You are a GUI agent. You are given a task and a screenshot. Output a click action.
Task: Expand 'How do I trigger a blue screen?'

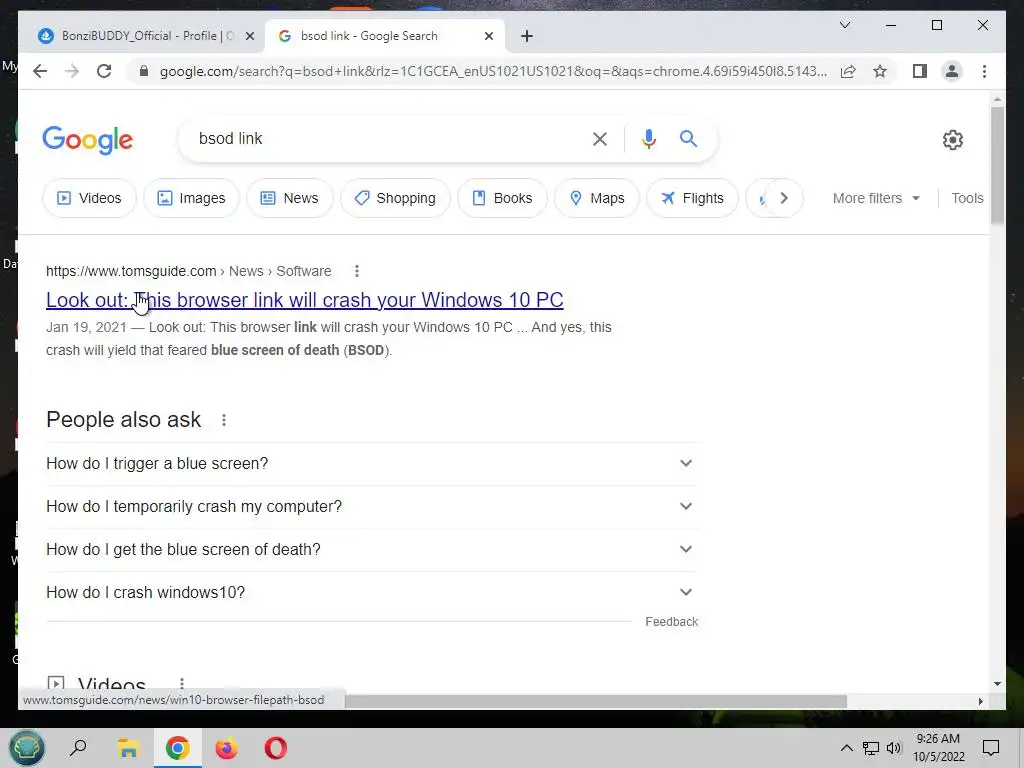click(372, 464)
